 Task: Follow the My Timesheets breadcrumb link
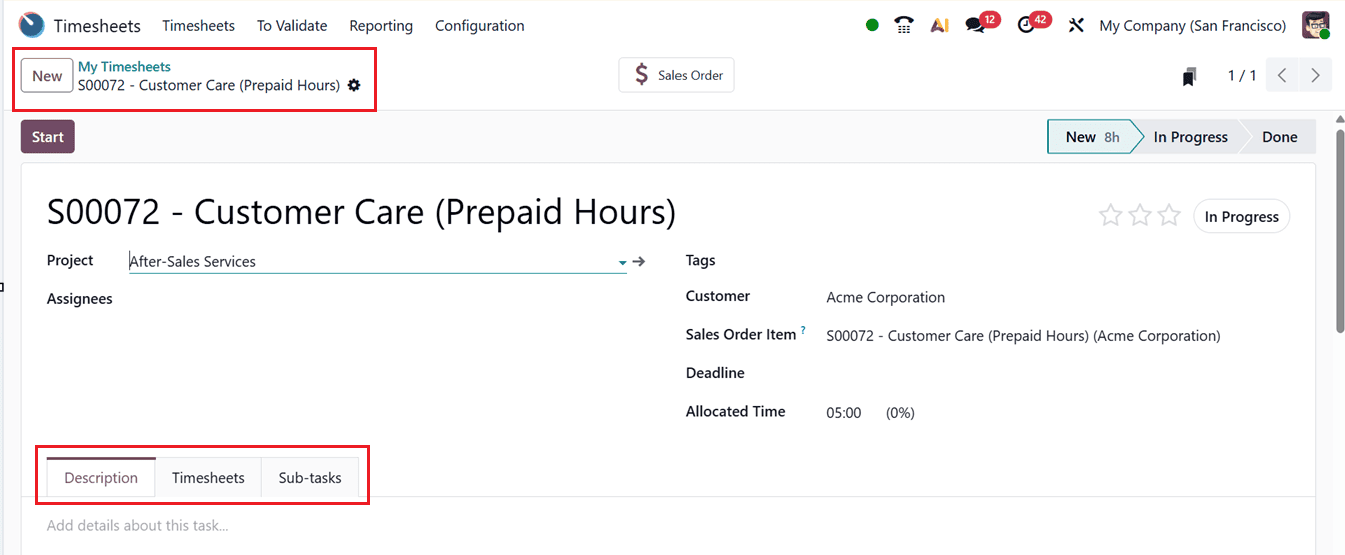[x=125, y=67]
